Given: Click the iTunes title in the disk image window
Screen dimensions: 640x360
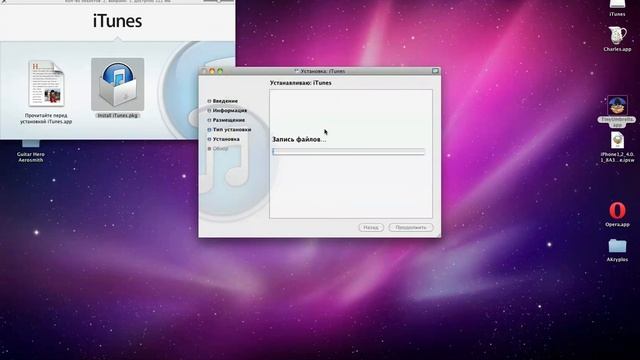Looking at the screenshot, I should 118,21.
